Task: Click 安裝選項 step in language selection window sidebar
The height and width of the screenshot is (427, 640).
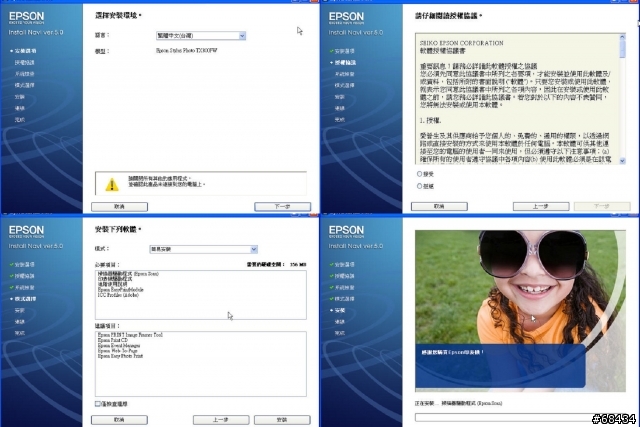Action: pos(25,51)
